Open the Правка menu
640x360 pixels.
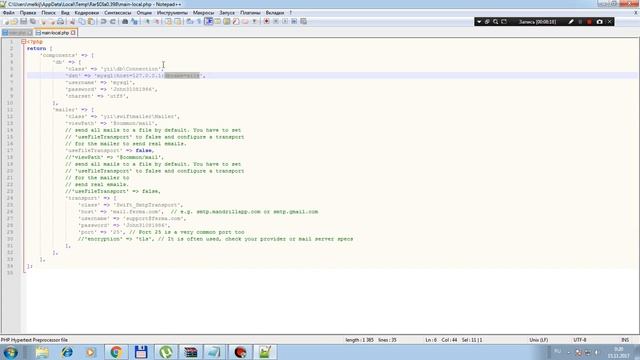pyautogui.click(x=28, y=13)
